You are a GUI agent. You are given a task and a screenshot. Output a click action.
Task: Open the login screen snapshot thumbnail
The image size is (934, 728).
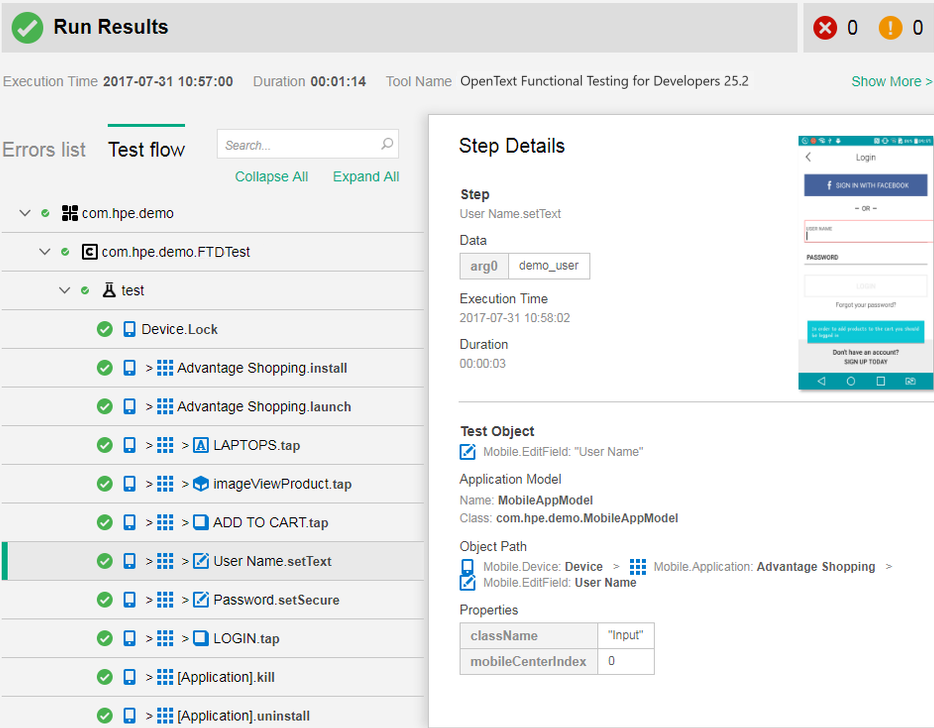pyautogui.click(x=866, y=262)
